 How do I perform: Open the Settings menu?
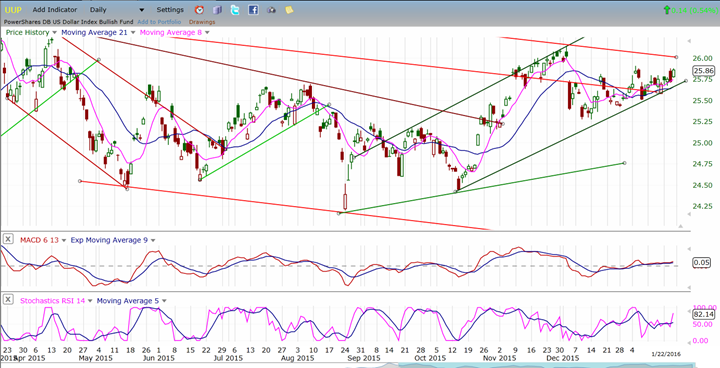click(x=170, y=10)
